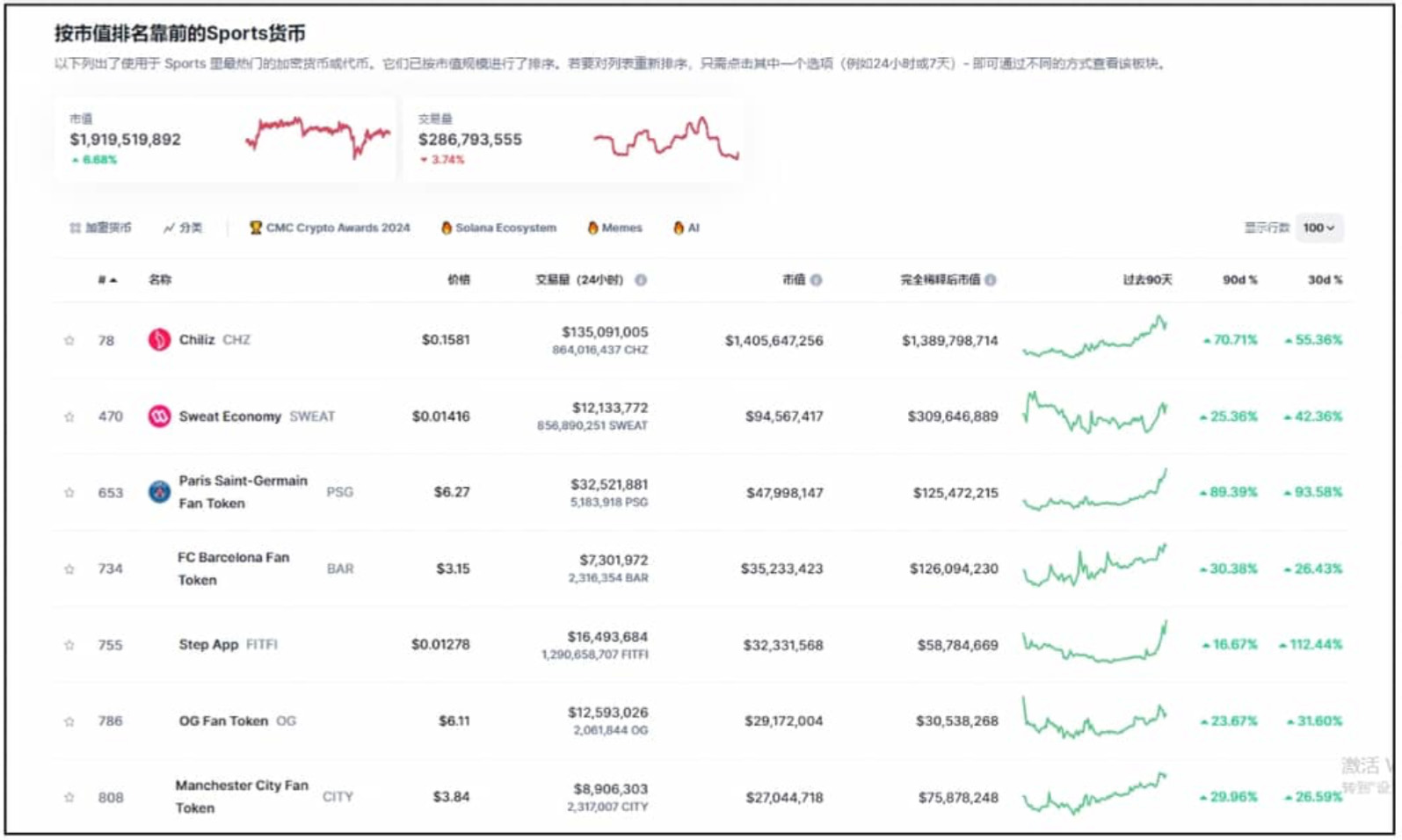Open Sweat Economy coin page
The image size is (1402, 840).
tap(229, 416)
